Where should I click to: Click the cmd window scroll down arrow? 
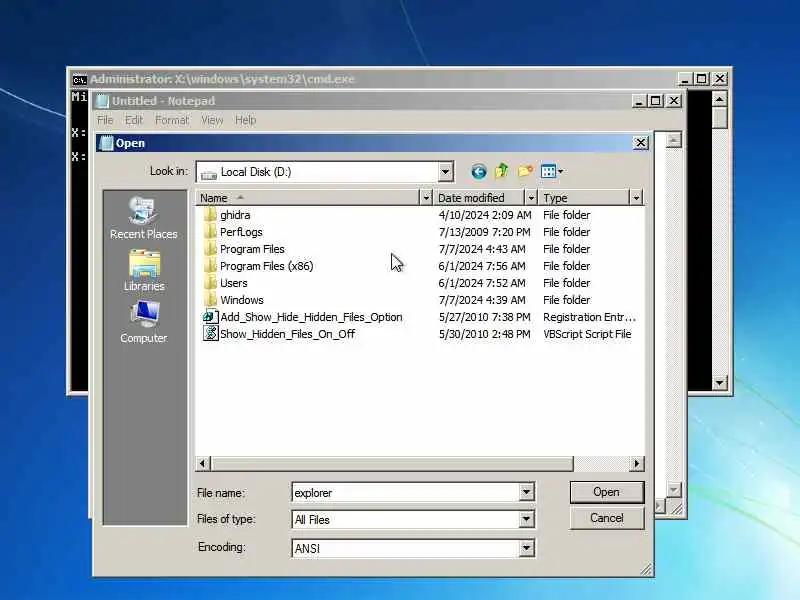[719, 382]
